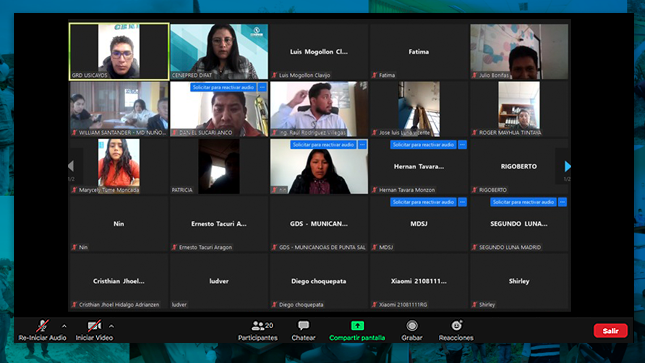Select the CENEPRED DIFAT video tile
This screenshot has height=363, width=645.
point(219,51)
